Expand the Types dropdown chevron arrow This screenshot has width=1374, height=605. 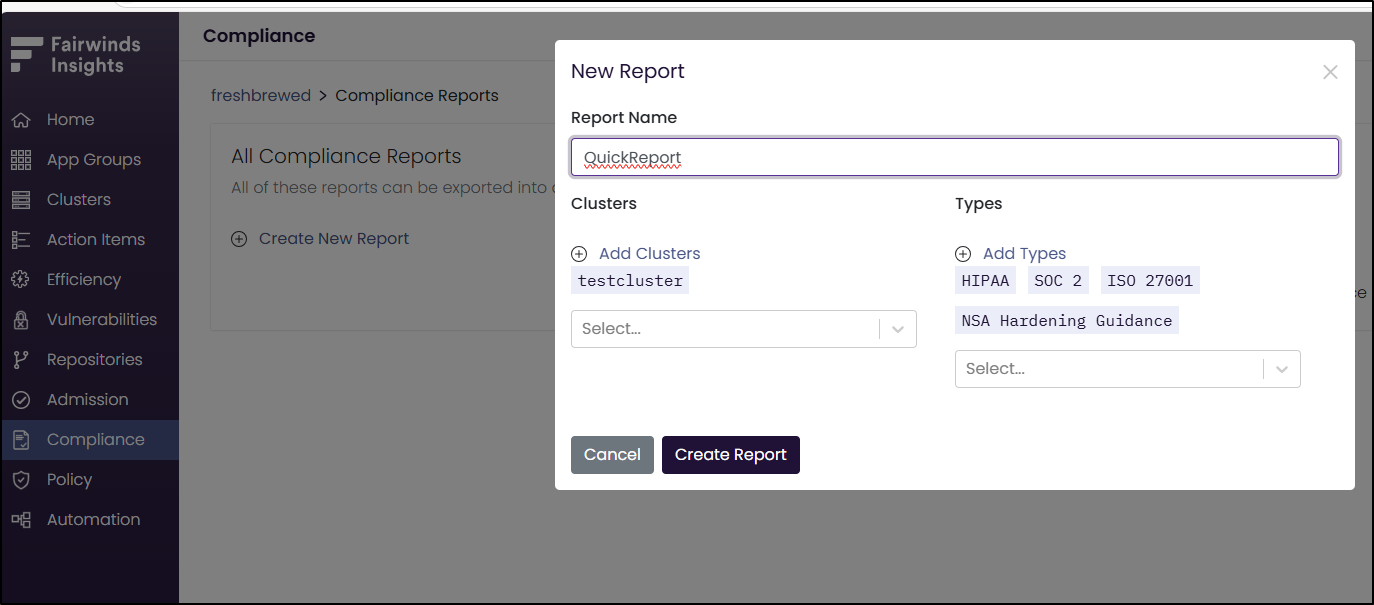[1282, 369]
